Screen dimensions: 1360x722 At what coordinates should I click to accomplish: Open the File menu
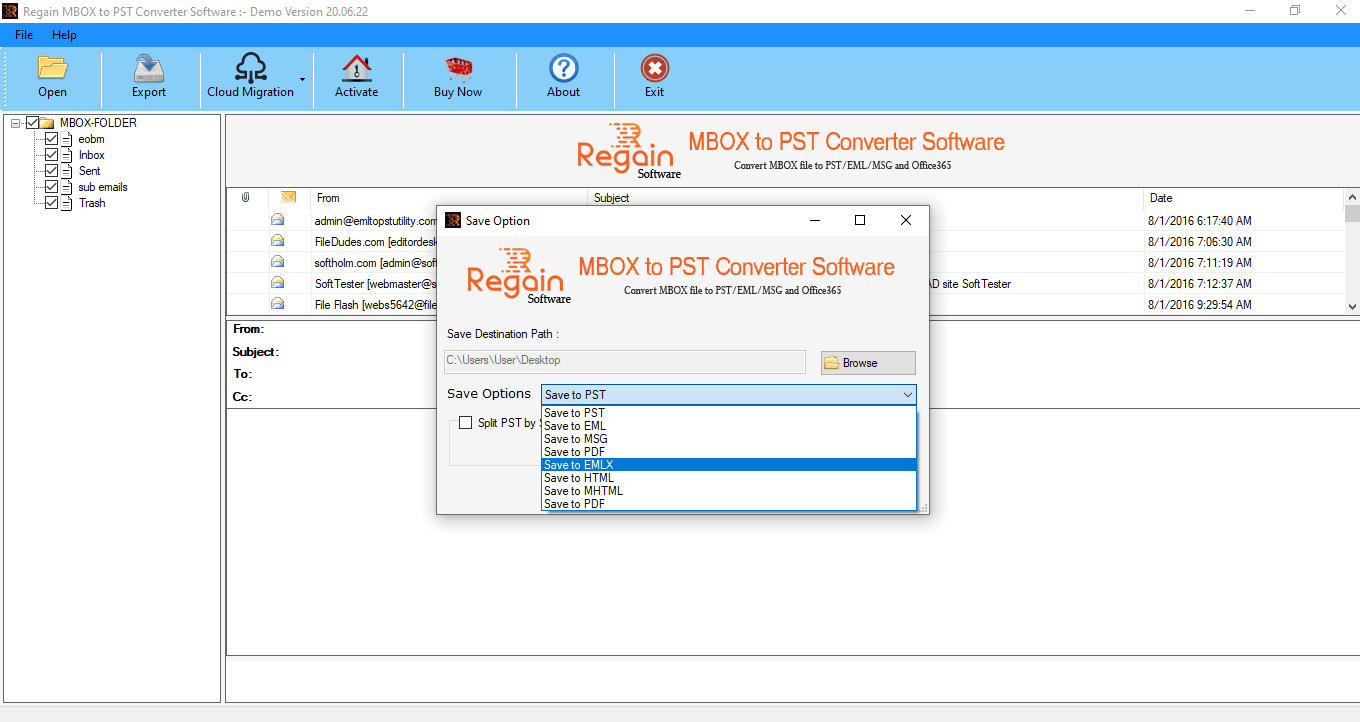click(x=23, y=34)
